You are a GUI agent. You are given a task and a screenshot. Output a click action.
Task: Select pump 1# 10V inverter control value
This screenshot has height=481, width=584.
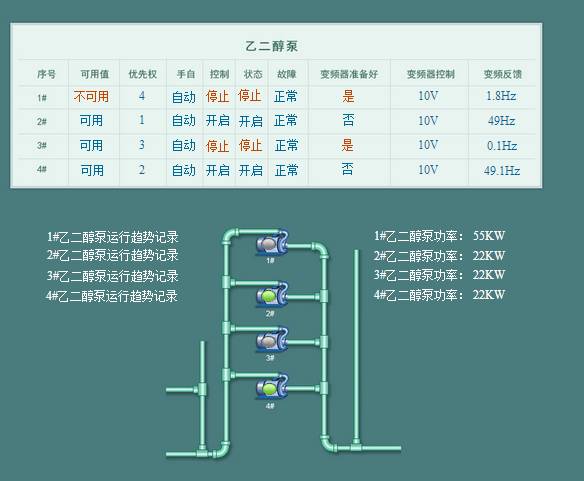428,96
